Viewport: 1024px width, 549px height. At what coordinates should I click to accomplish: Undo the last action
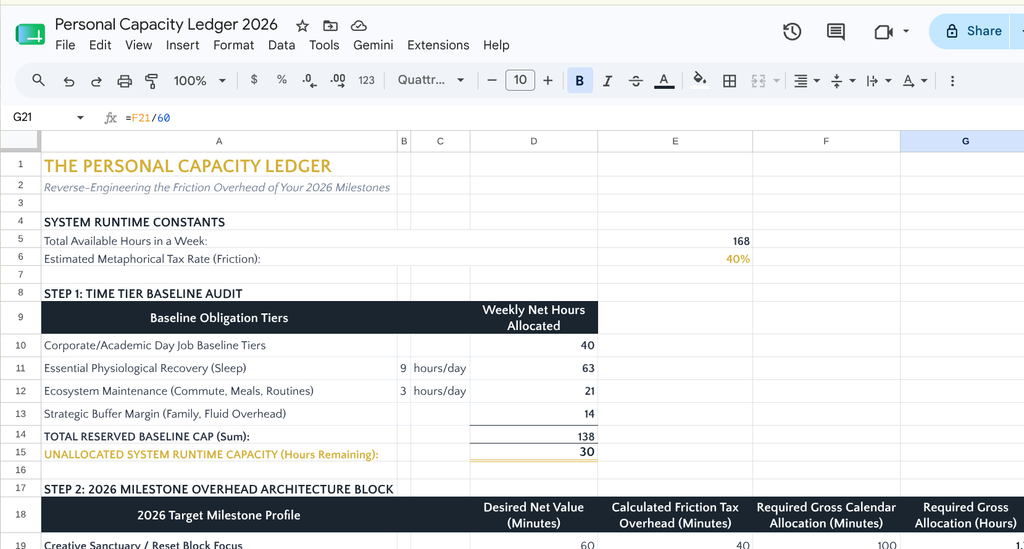click(x=69, y=81)
